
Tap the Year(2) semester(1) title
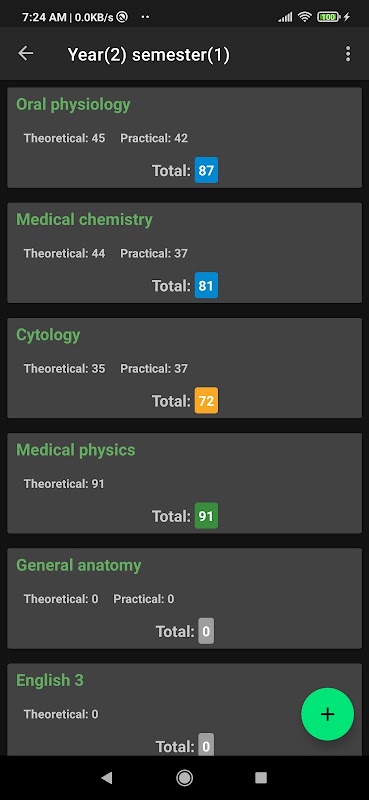(149, 55)
